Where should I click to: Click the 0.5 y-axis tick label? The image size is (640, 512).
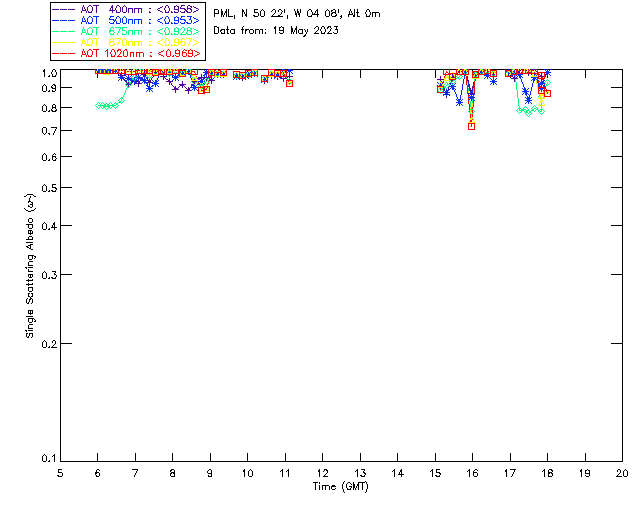(49, 188)
